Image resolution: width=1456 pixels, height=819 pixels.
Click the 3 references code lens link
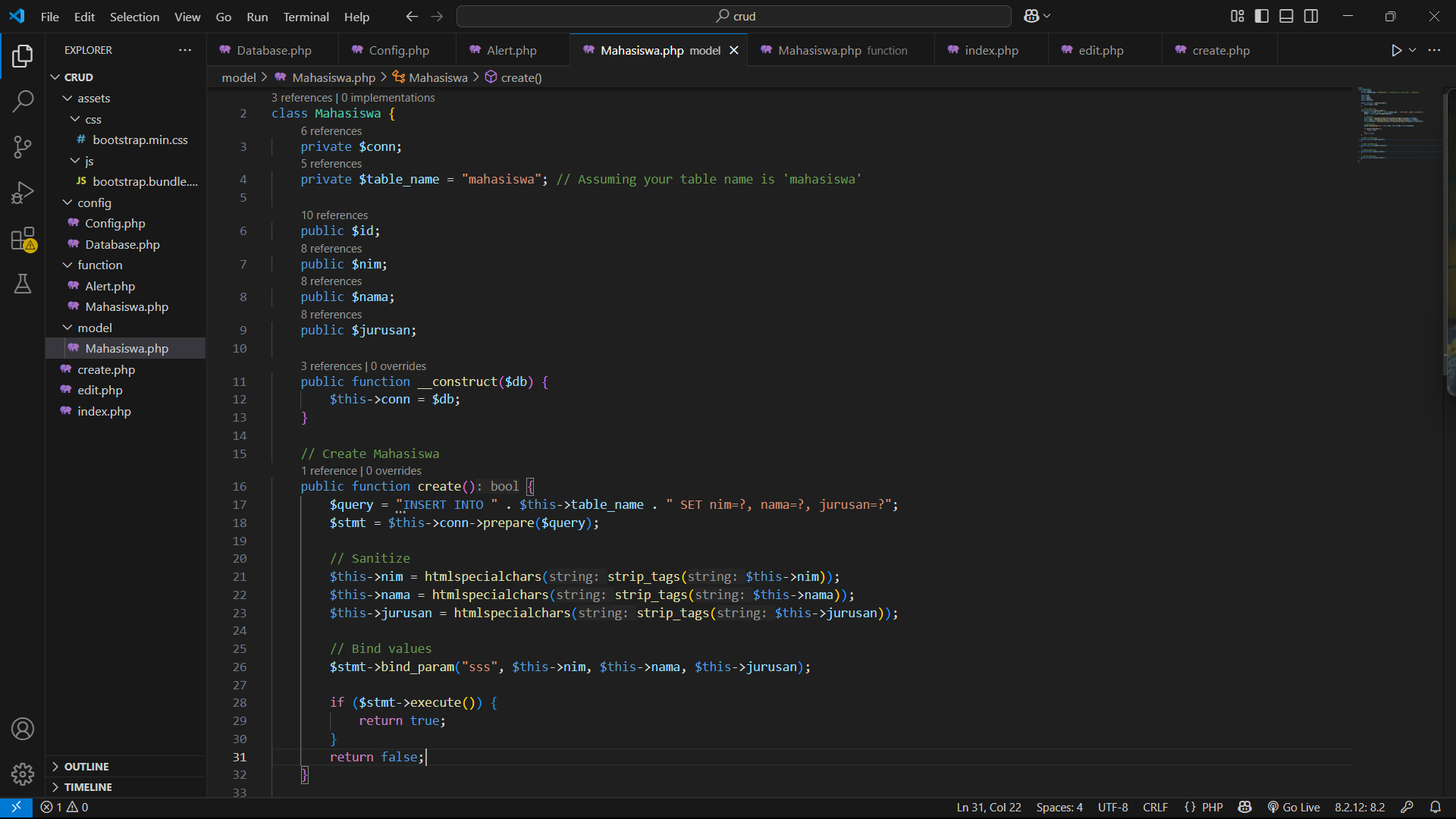pyautogui.click(x=302, y=98)
